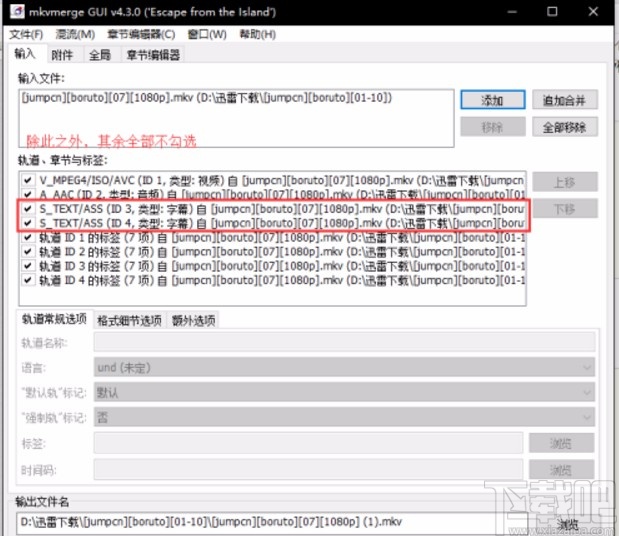
Task: Open the 混流(M) menu
Action: pos(75,35)
